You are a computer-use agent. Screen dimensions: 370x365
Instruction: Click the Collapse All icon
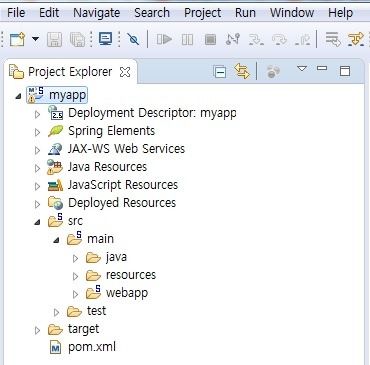pos(220,72)
